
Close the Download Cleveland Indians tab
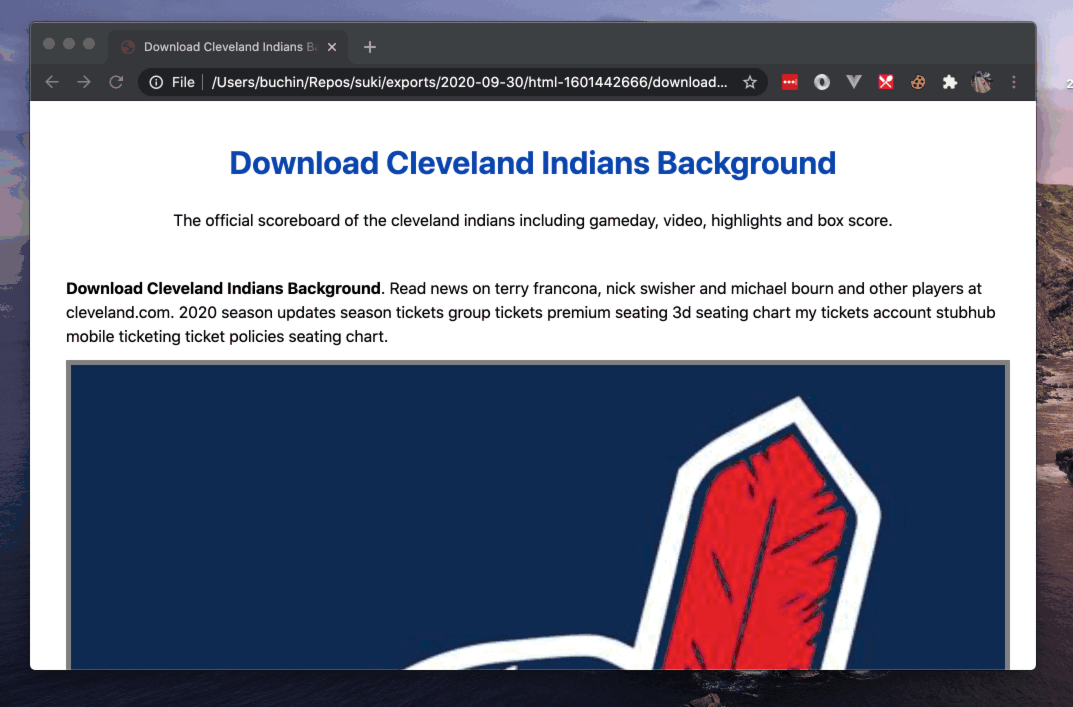click(x=333, y=47)
